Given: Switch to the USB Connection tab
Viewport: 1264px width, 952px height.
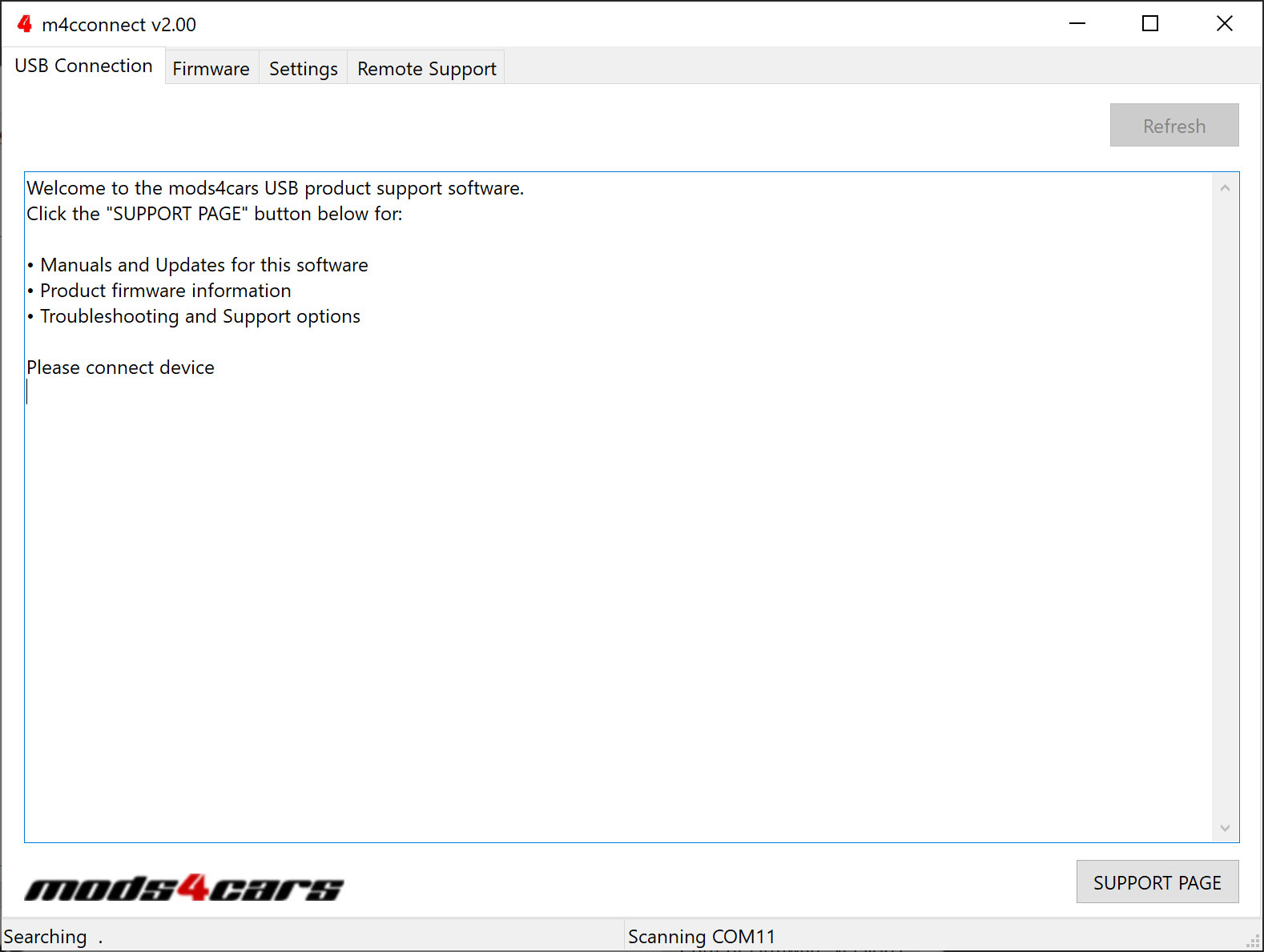Looking at the screenshot, I should click(x=83, y=66).
